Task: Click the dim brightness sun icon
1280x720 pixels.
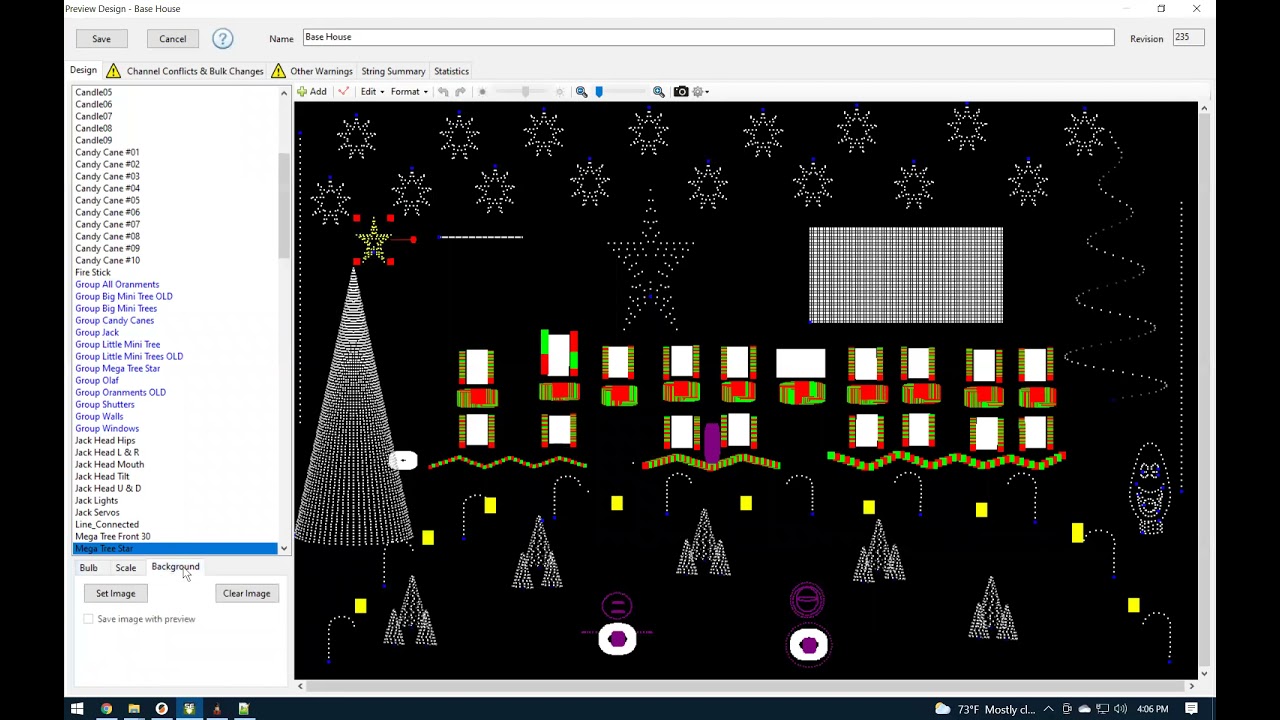Action: (482, 92)
